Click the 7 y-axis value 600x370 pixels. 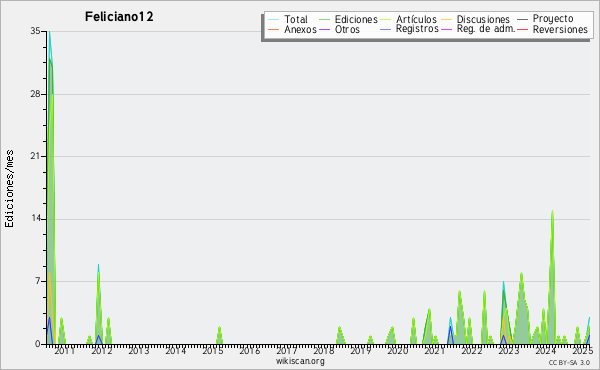coord(38,281)
